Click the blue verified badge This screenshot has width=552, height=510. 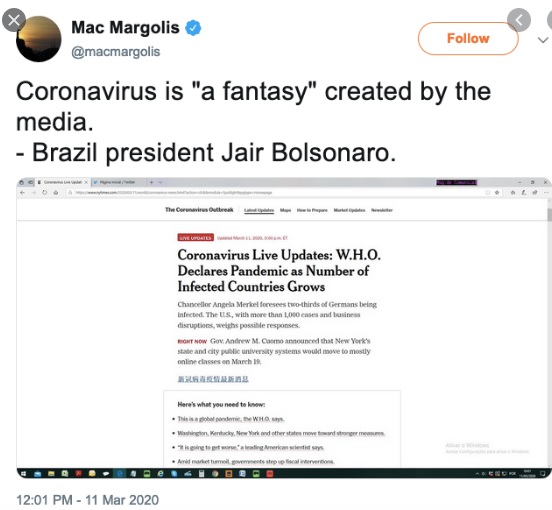click(193, 28)
